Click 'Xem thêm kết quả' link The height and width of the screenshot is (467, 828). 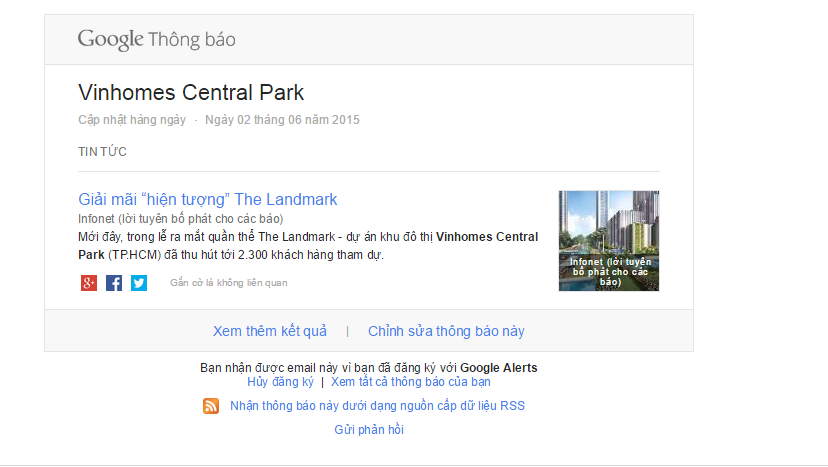click(x=270, y=331)
